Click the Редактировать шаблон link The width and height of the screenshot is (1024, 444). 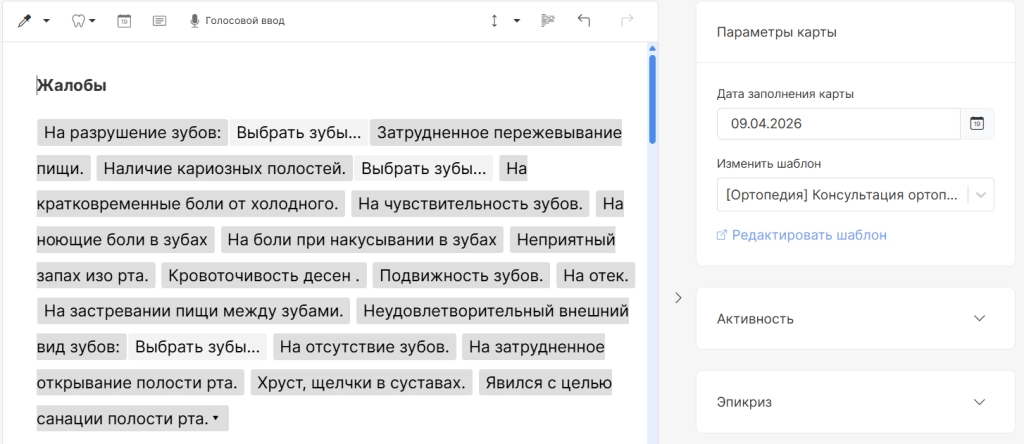(808, 235)
